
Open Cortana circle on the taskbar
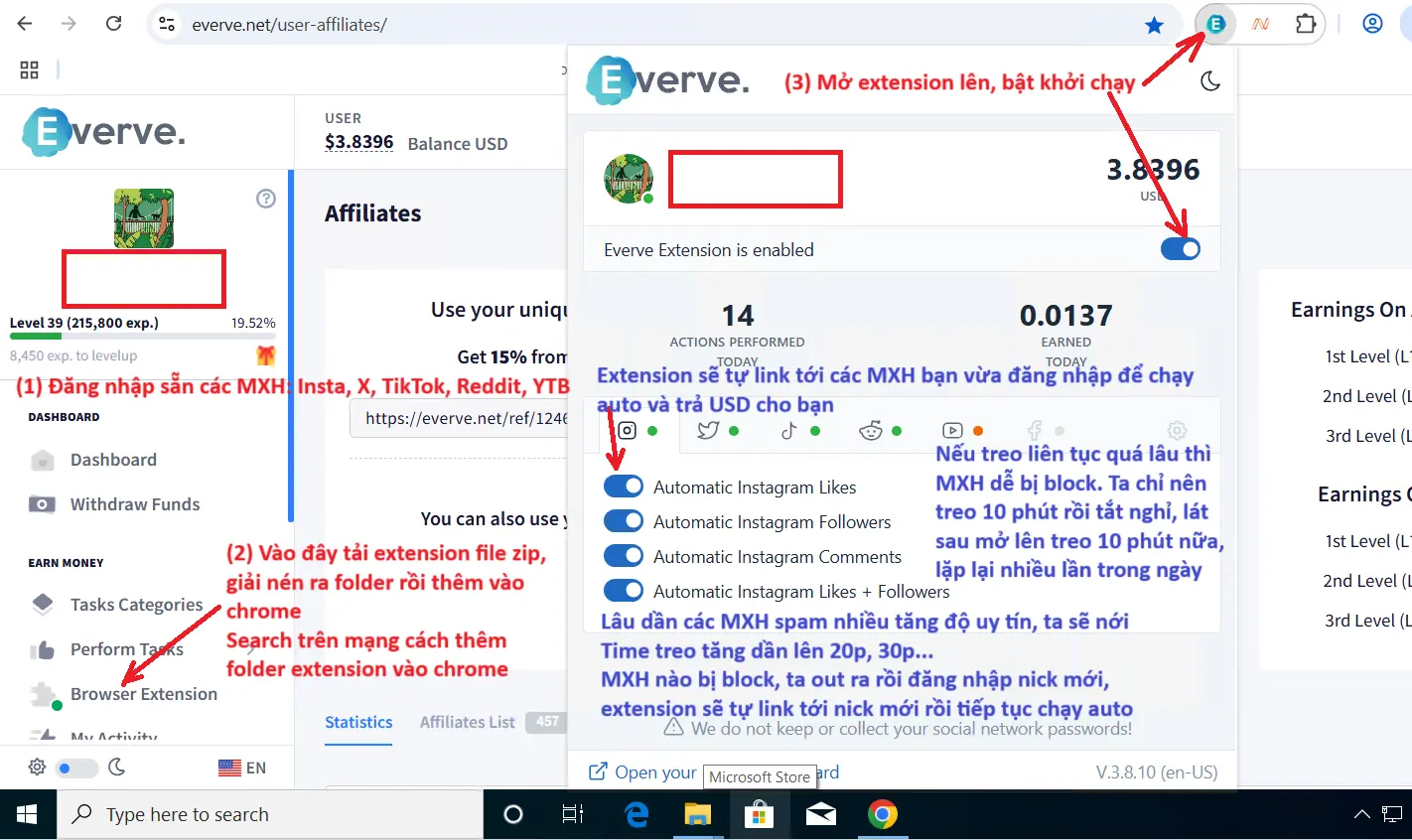click(x=513, y=815)
